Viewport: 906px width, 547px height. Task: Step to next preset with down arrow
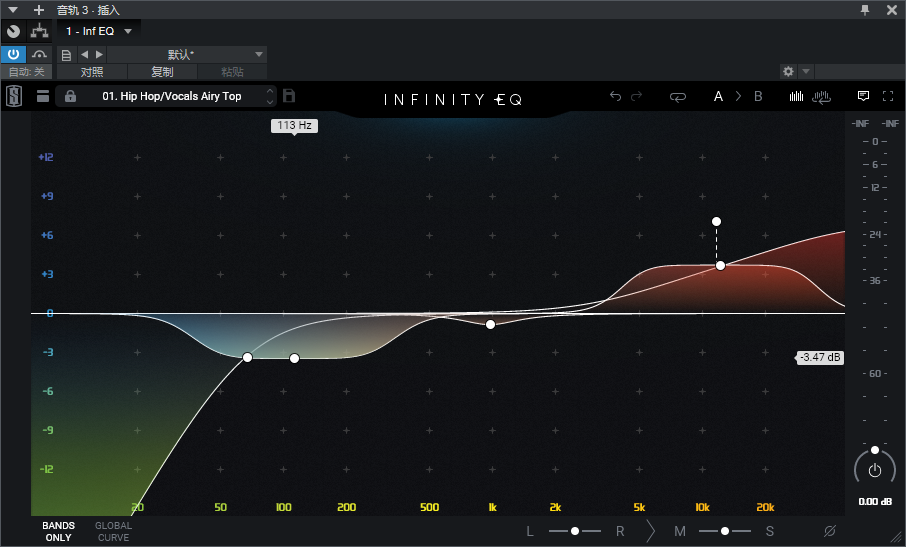(270, 102)
